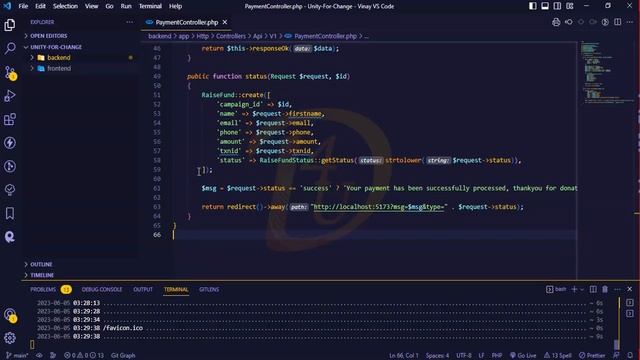
Task: Click the code minimap overview
Action: point(606,73)
